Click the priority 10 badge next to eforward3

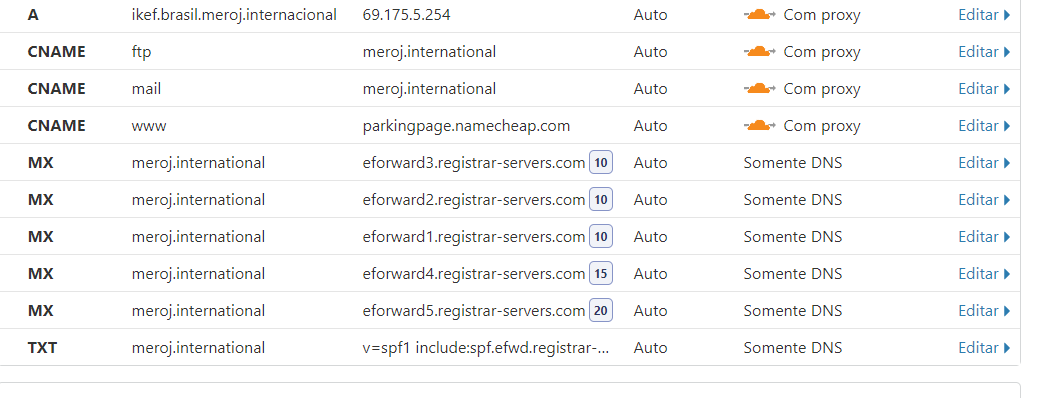point(601,163)
